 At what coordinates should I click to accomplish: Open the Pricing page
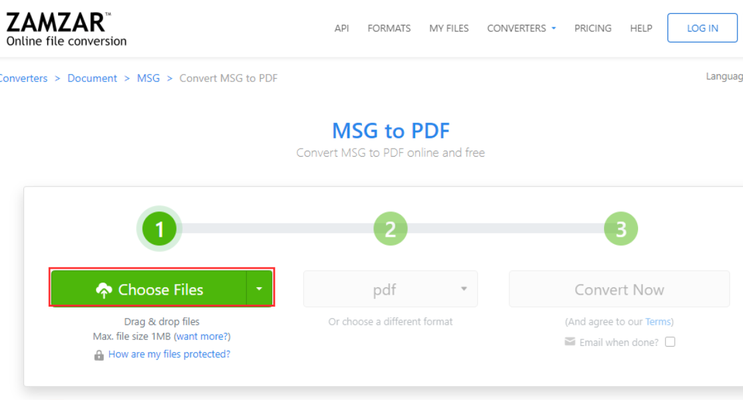click(593, 28)
